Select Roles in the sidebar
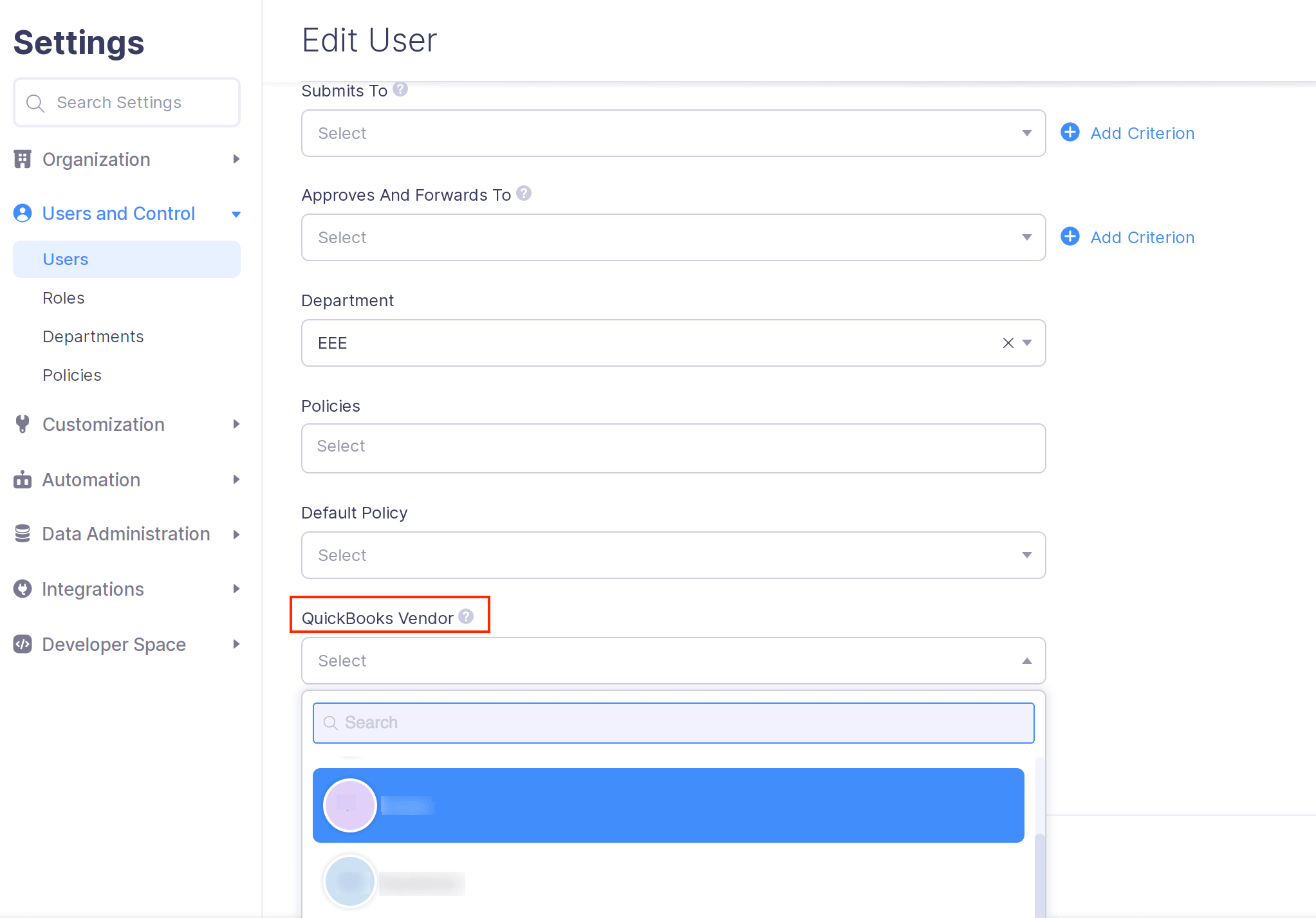This screenshot has width=1316, height=918. click(64, 297)
